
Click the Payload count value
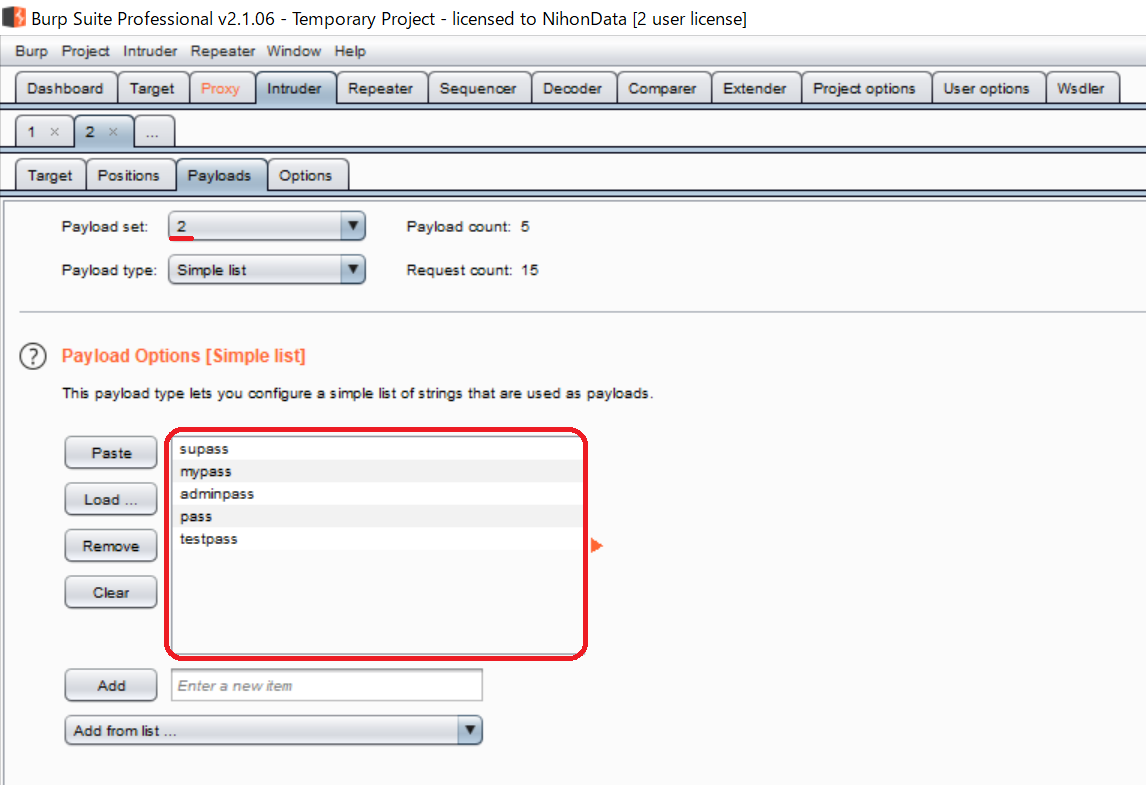point(525,227)
